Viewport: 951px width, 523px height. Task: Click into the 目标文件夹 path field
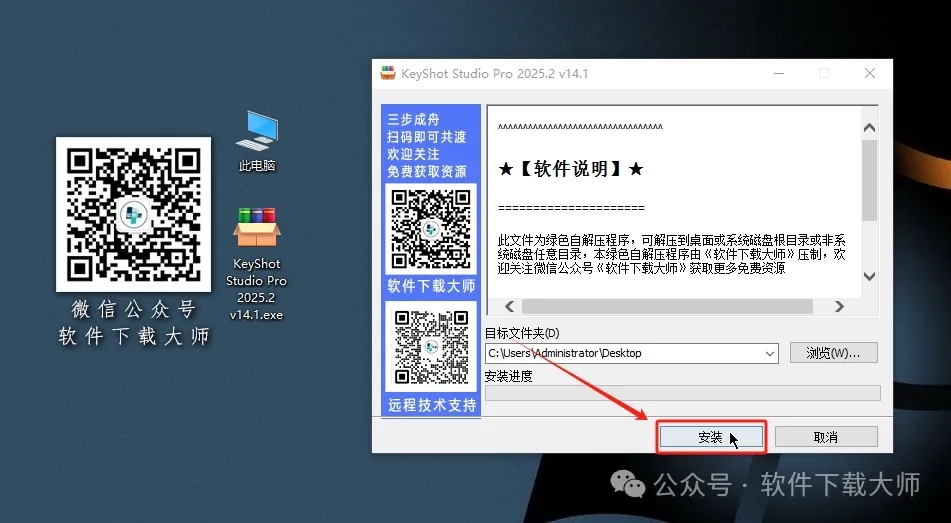tap(631, 354)
